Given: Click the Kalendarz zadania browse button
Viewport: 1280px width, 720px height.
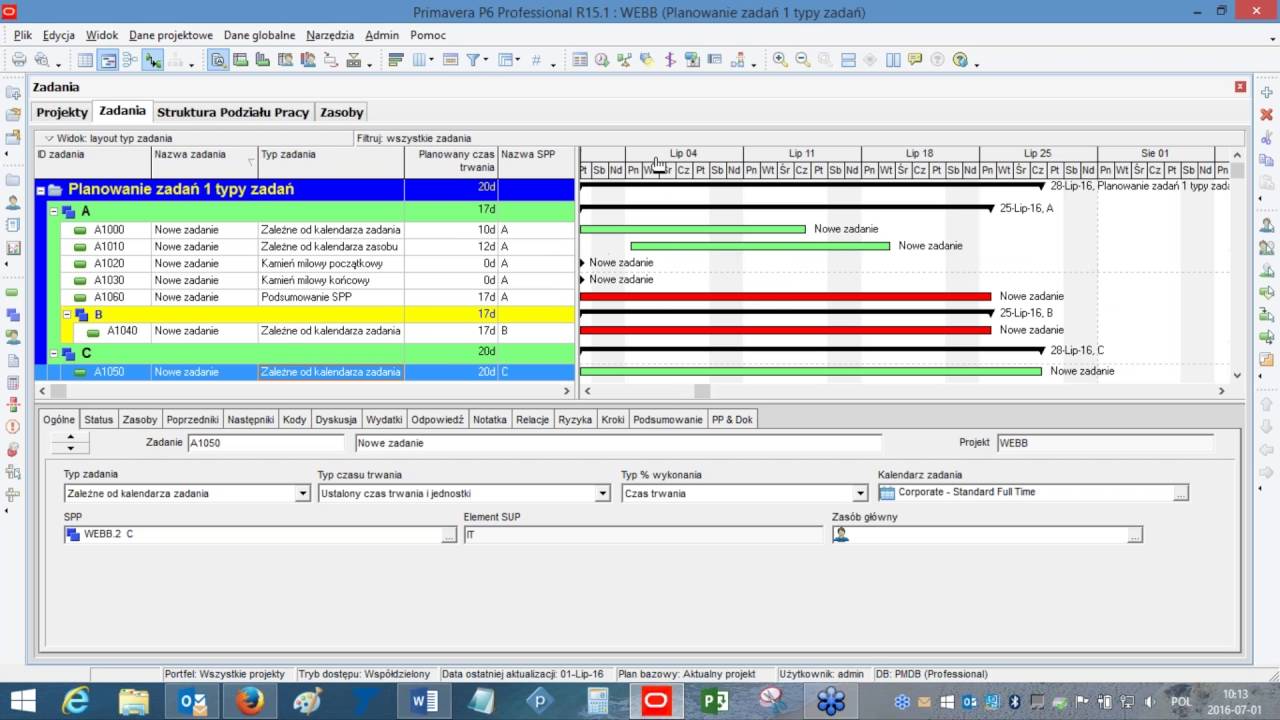Looking at the screenshot, I should [1181, 493].
